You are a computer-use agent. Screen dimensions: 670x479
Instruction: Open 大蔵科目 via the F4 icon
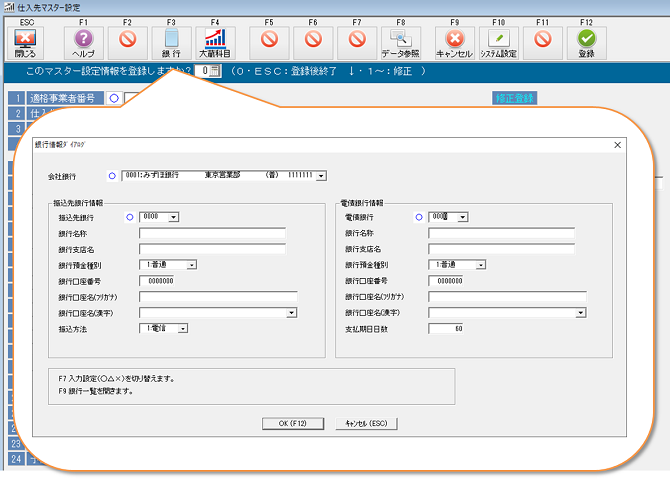(x=214, y=40)
